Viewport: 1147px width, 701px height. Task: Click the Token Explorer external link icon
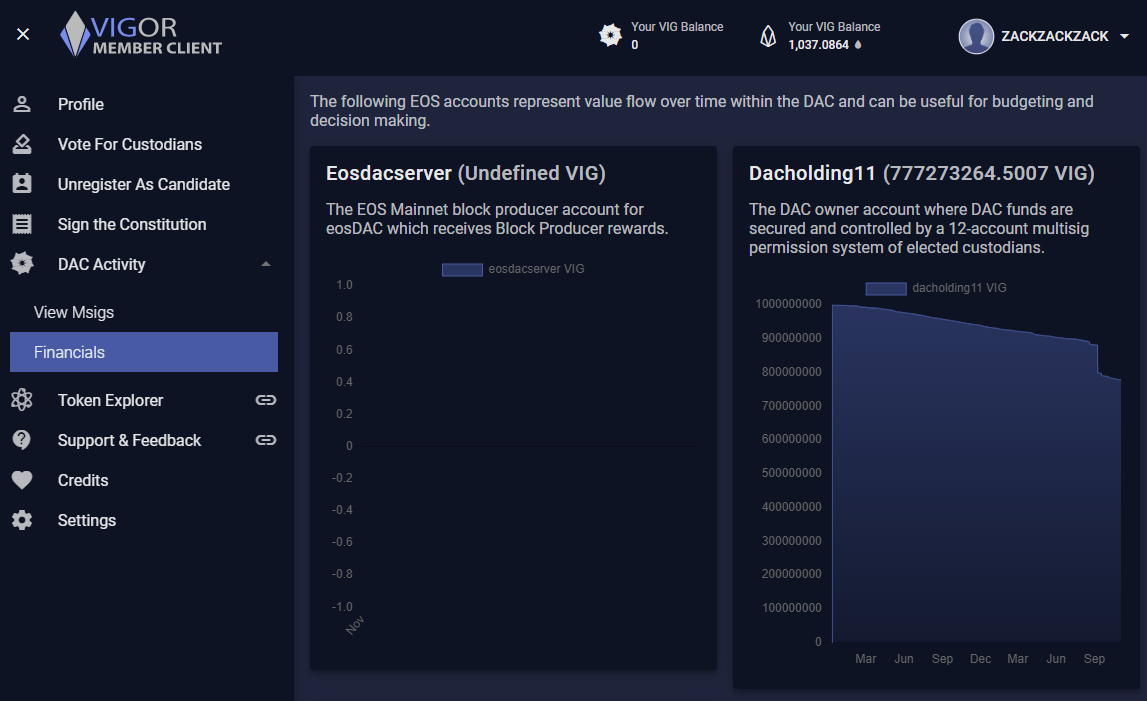[x=265, y=400]
